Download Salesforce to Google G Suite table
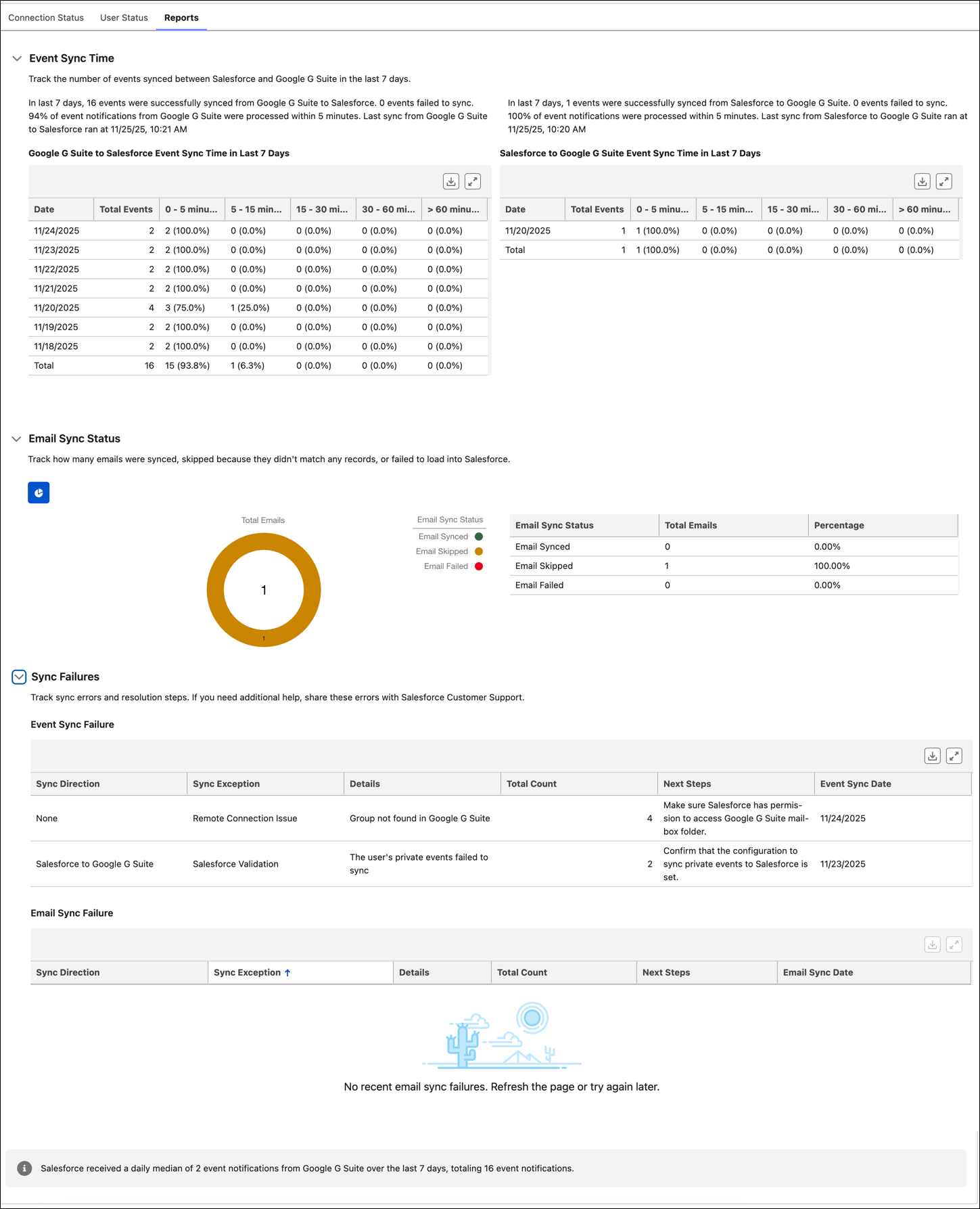This screenshot has width=980, height=1209. click(923, 181)
